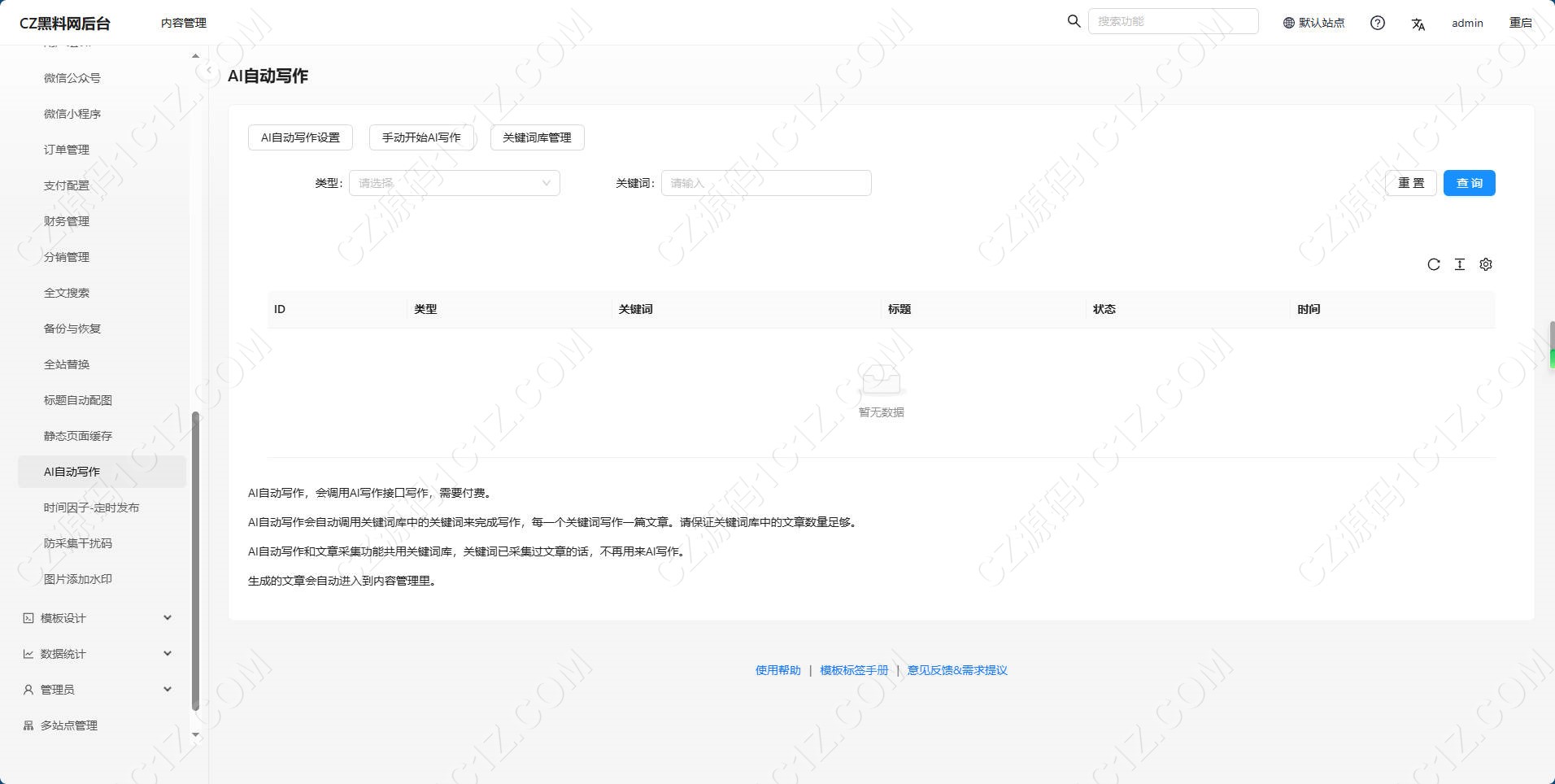Viewport: 1555px width, 784px height.
Task: Click the globe 默认站点 site selector
Action: [1313, 23]
